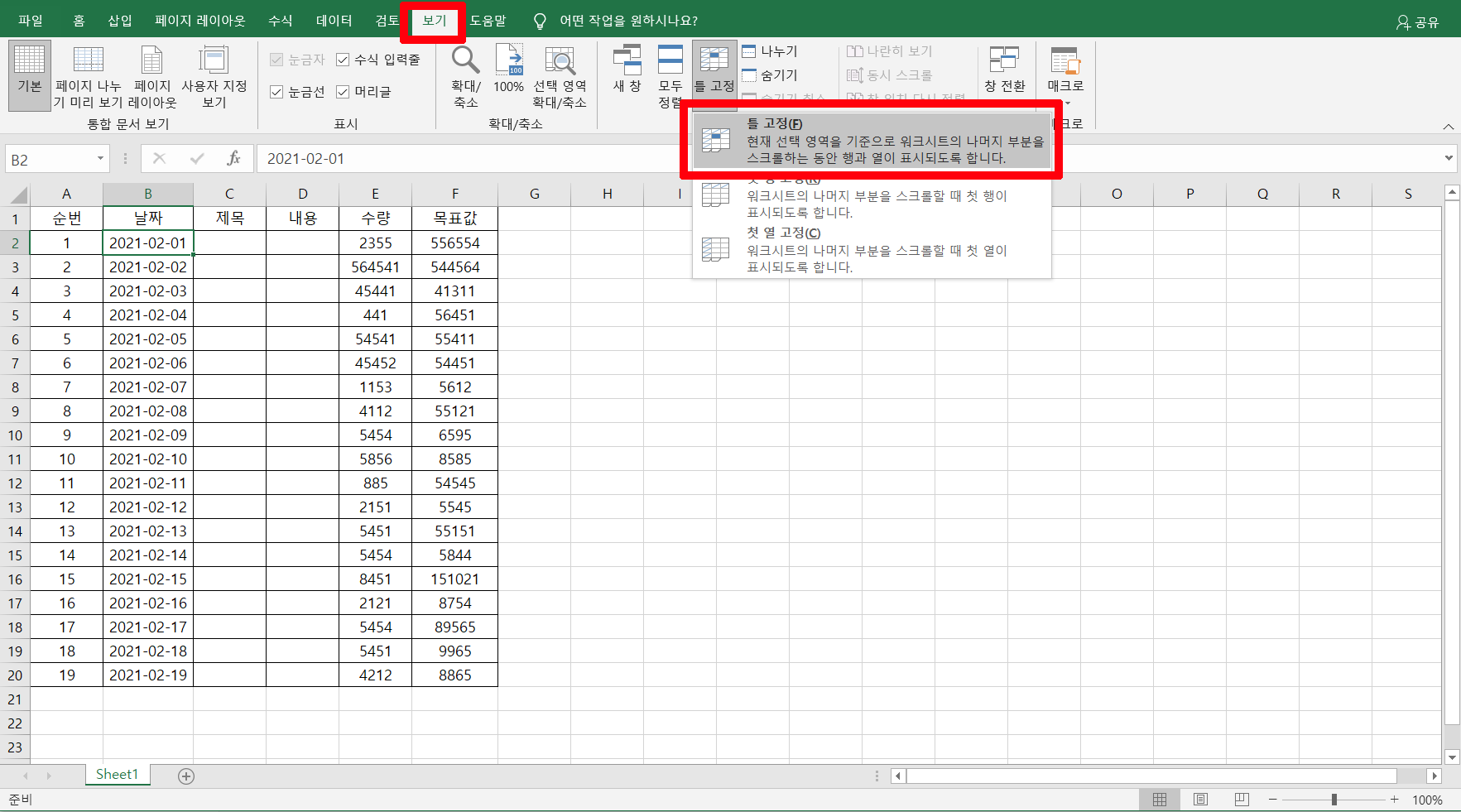Click 모두 정렬 (arrange all) icon
Viewport: 1461px width, 812px height.
coord(670,60)
